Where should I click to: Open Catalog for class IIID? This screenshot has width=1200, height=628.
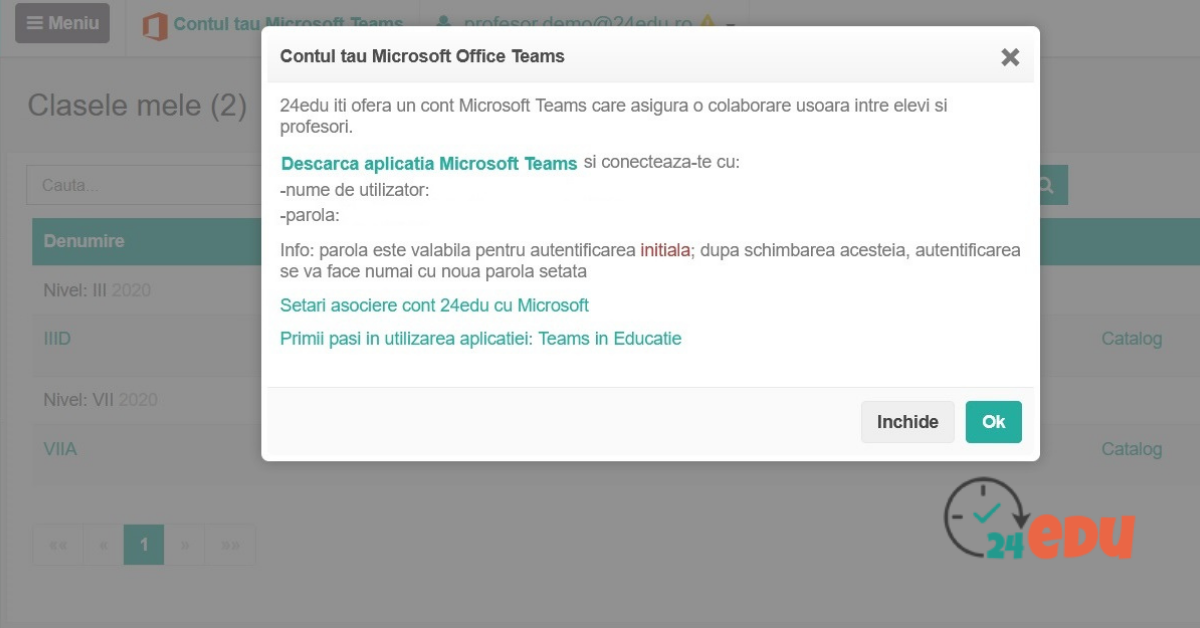(x=1131, y=339)
